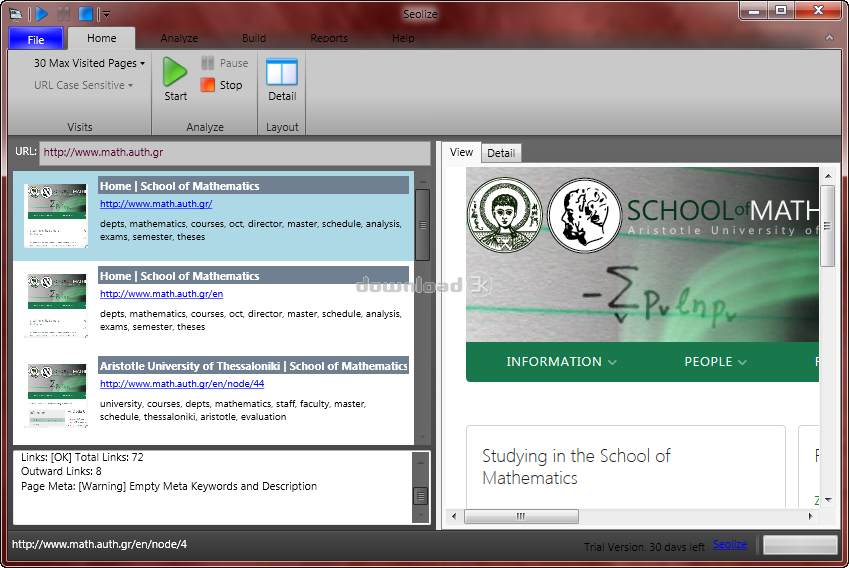
Task: Select the View tab in preview pane
Action: coord(461,152)
